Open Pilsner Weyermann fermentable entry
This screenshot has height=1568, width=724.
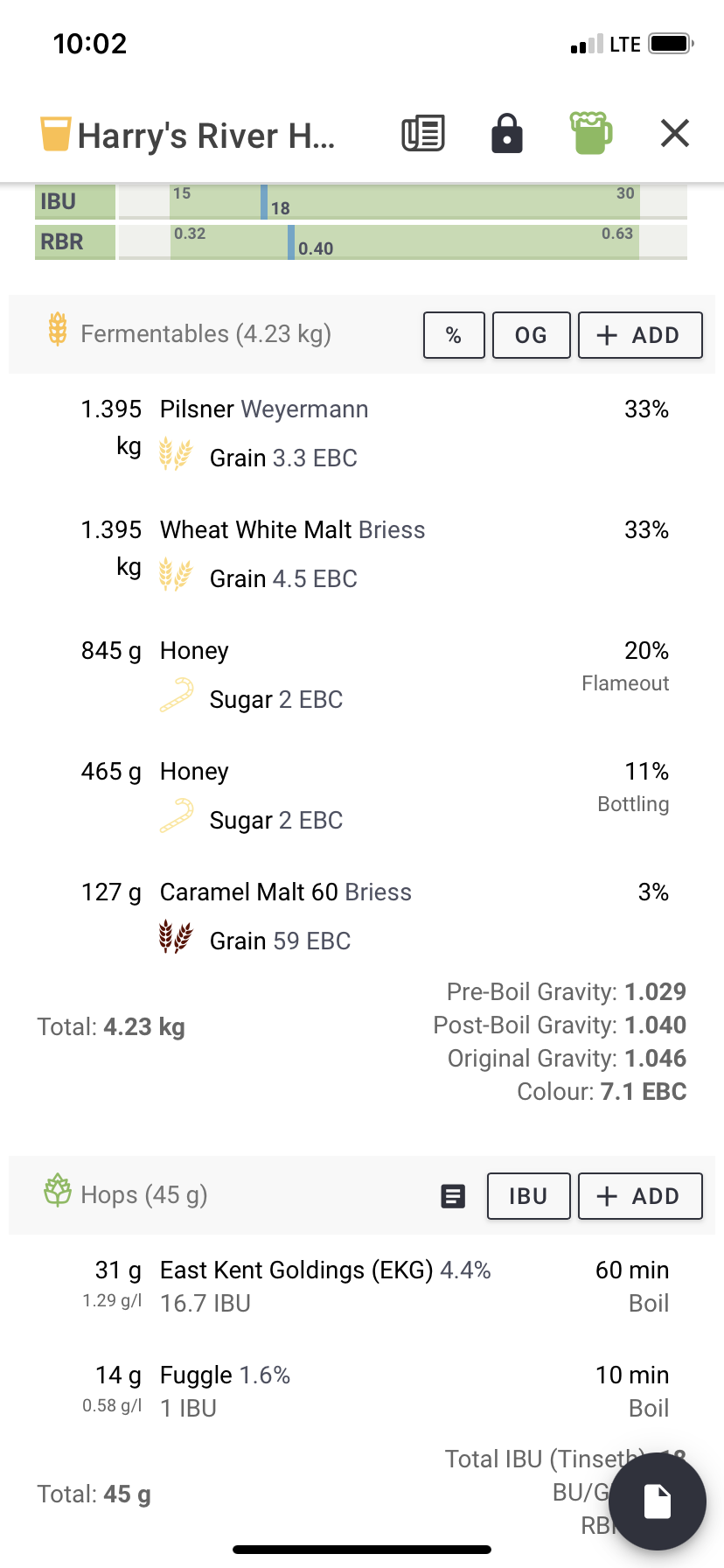[x=362, y=433]
